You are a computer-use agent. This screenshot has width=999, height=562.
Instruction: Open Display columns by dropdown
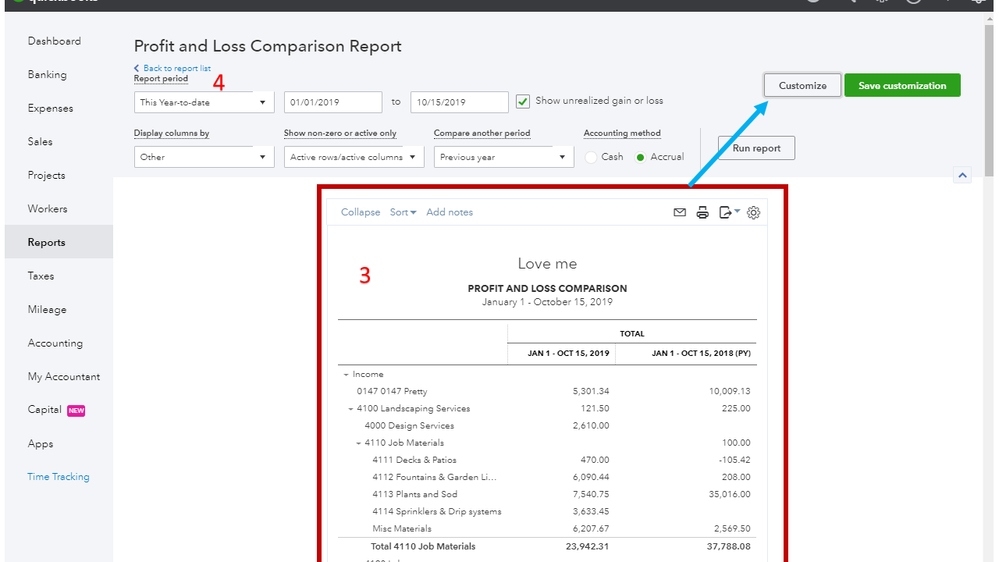(204, 157)
